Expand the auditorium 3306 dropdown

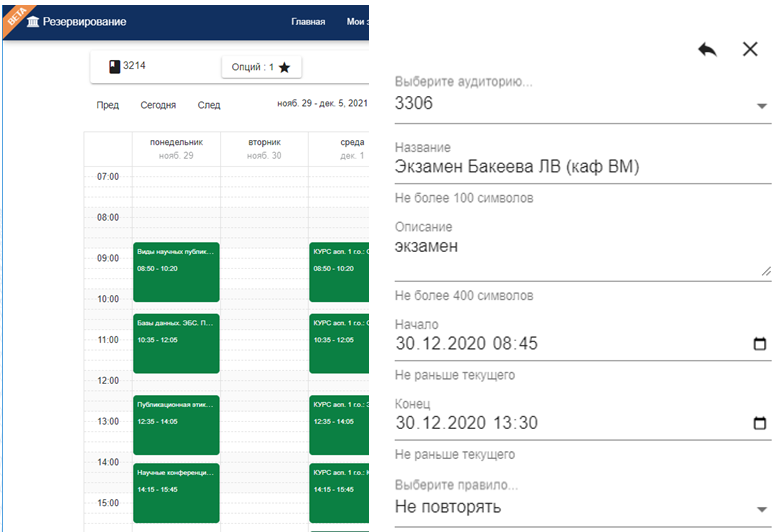(x=761, y=106)
